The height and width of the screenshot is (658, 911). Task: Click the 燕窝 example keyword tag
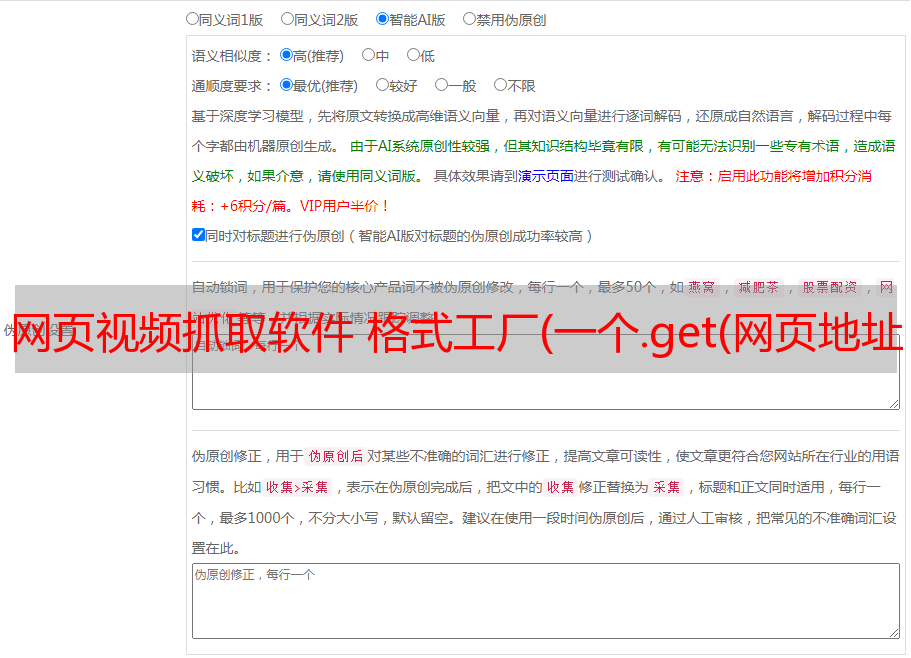coord(702,287)
